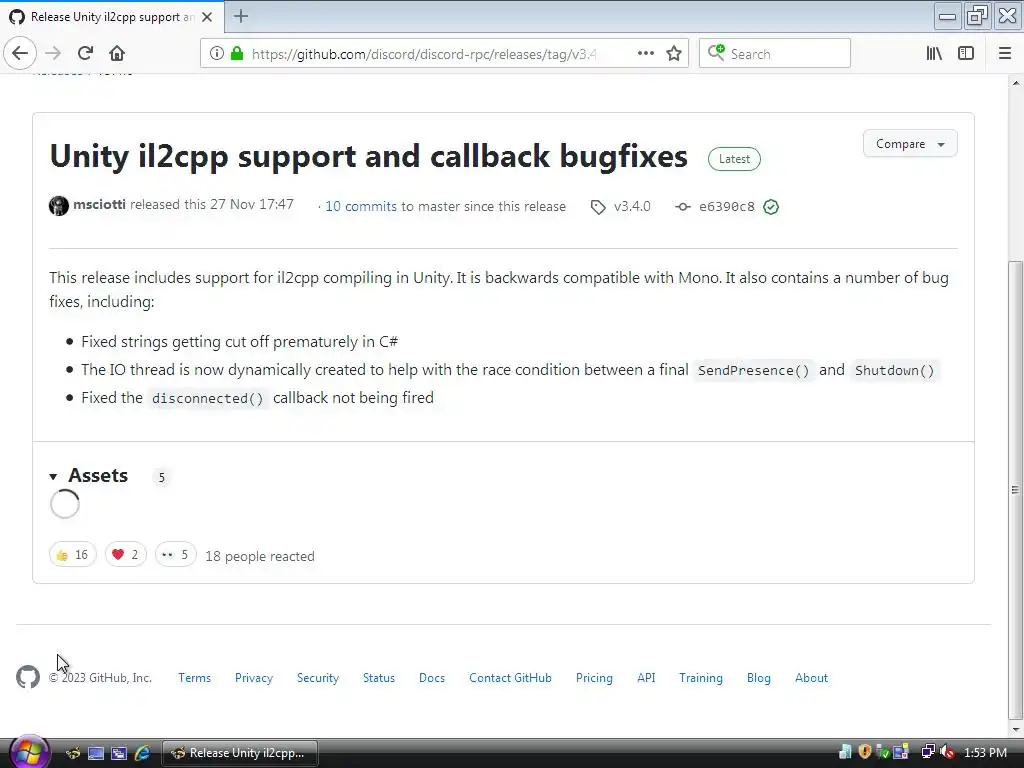Viewport: 1024px width, 768px height.
Task: Open a new browser tab
Action: [x=241, y=16]
